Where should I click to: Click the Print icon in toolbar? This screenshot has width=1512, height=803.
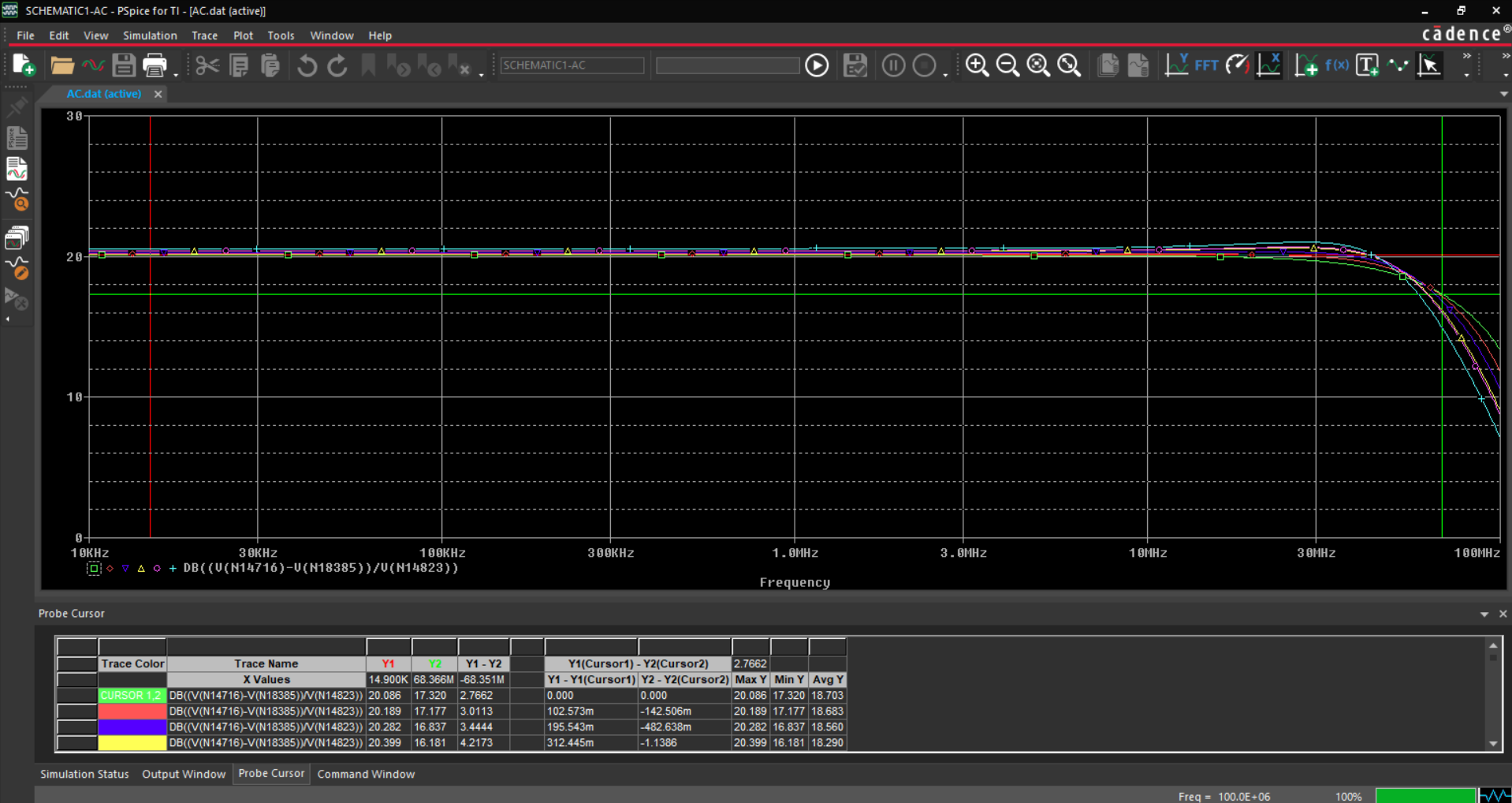(x=155, y=65)
